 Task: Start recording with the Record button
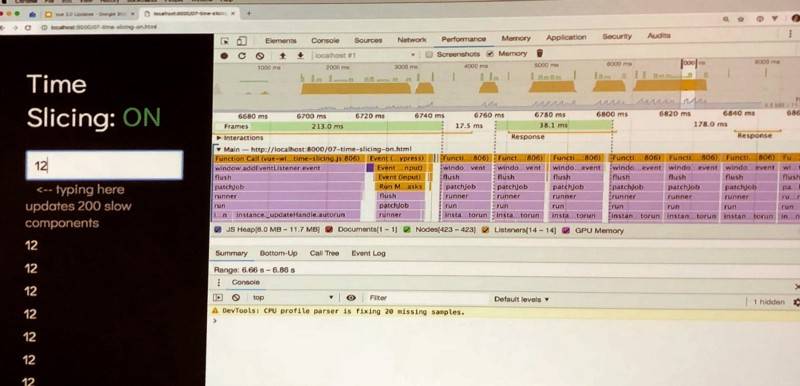pos(224,56)
